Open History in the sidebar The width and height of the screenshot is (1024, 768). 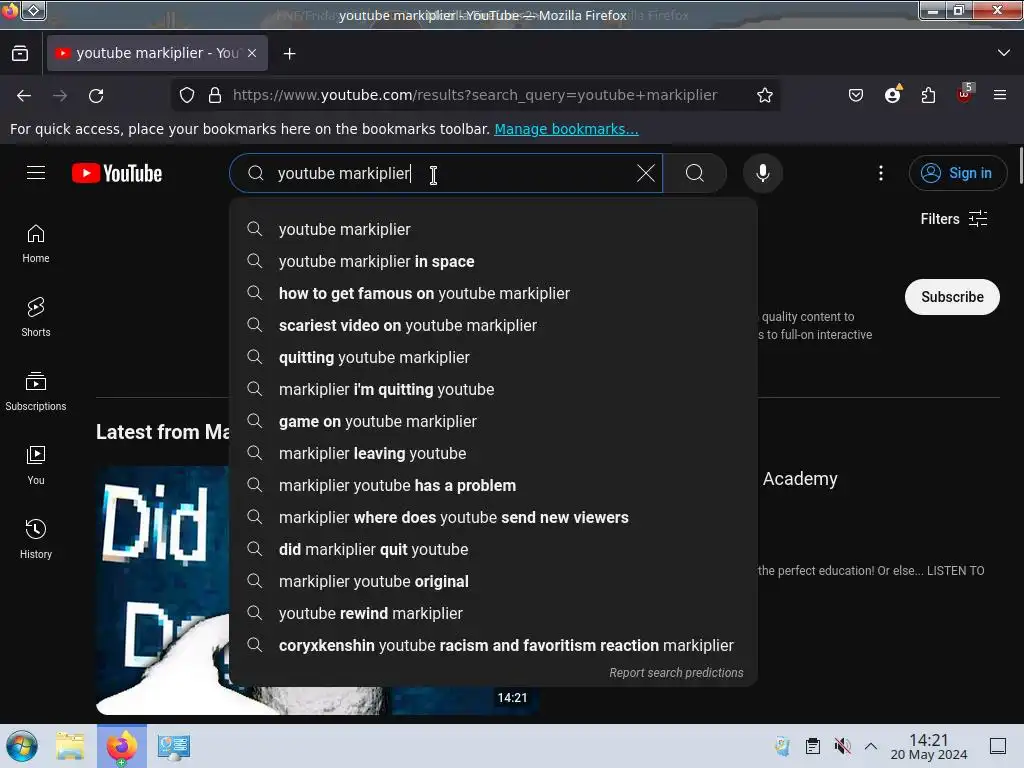(36, 539)
